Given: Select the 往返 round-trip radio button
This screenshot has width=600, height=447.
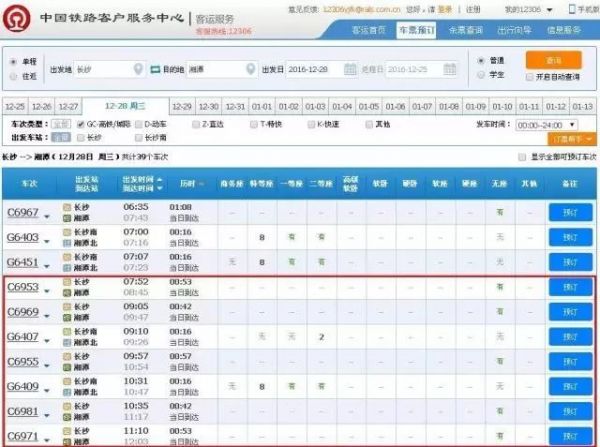Looking at the screenshot, I should [x=13, y=76].
